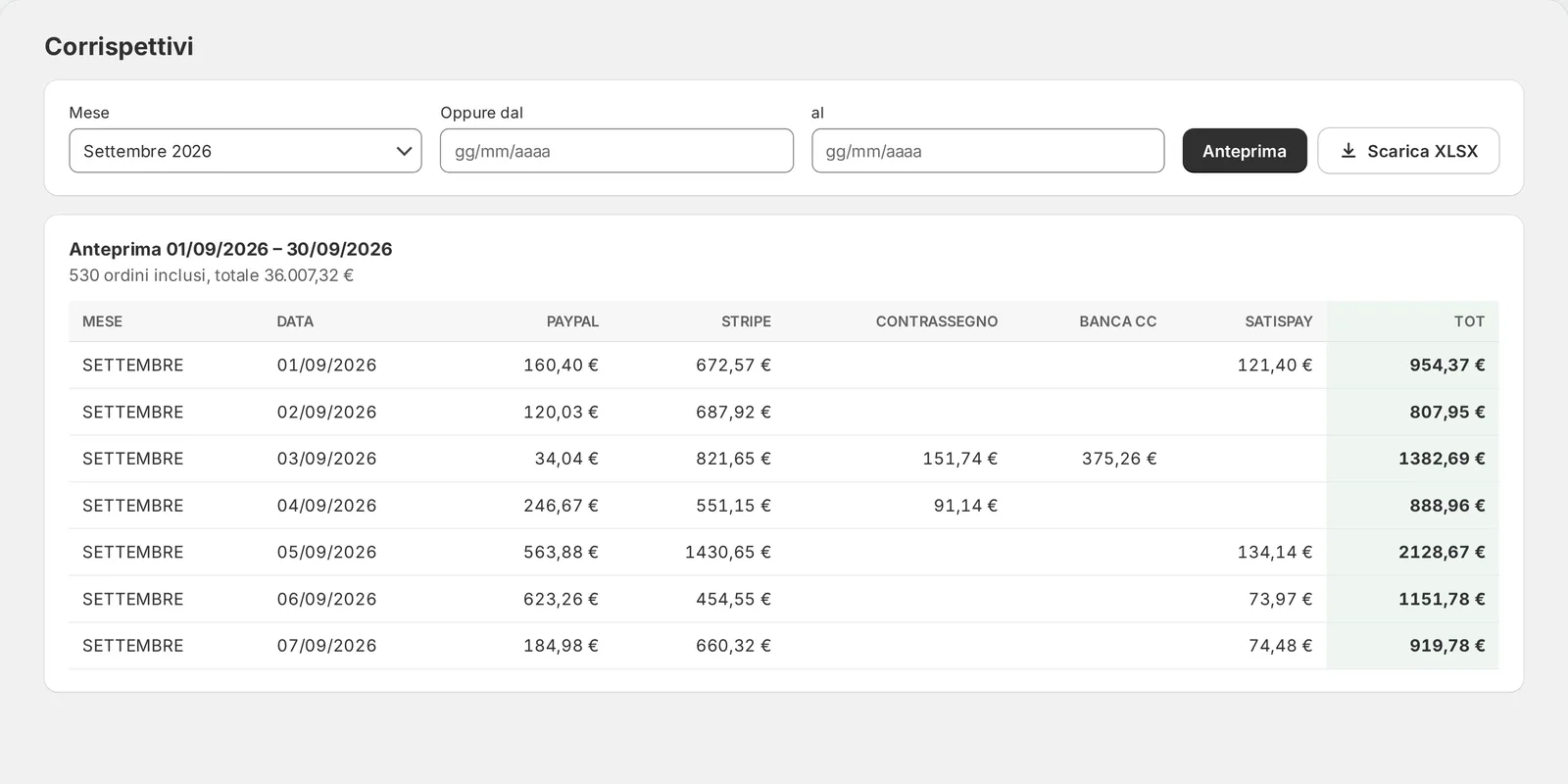Screen dimensions: 1568x784
Task: Click the Anteprima 01/09/2026 – 30/09/2026 heading
Action: coord(230,249)
